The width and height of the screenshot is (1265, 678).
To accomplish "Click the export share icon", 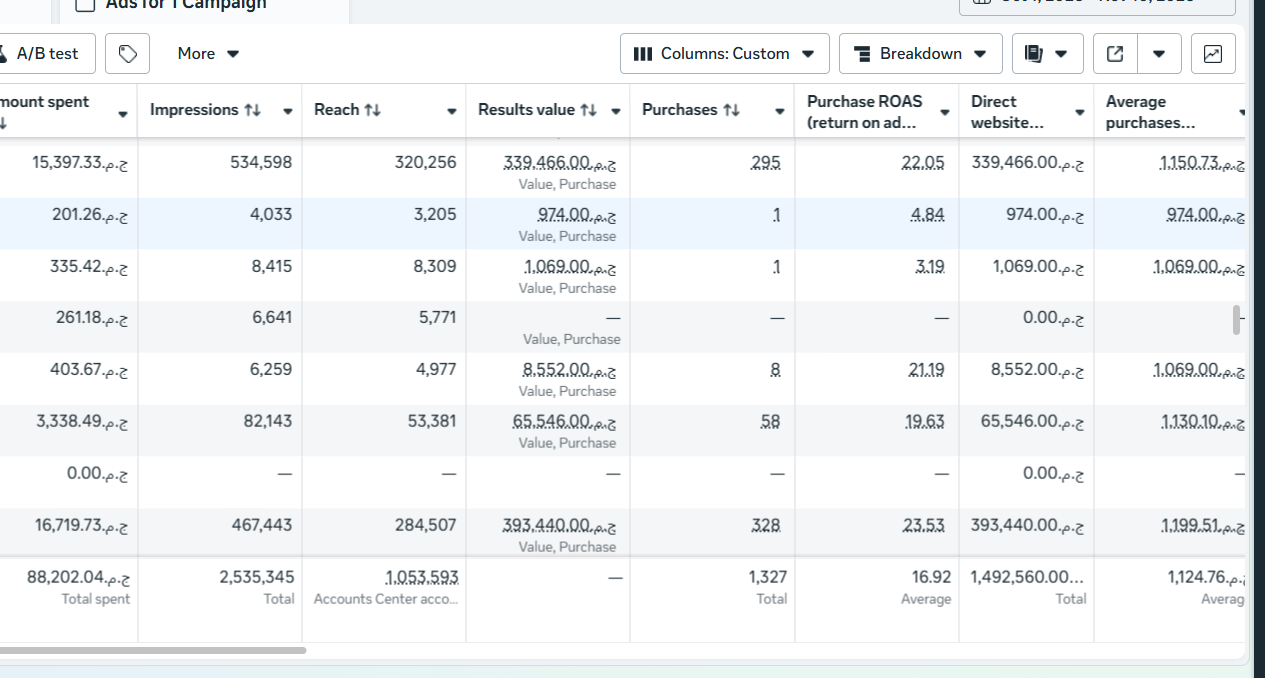I will (1114, 53).
